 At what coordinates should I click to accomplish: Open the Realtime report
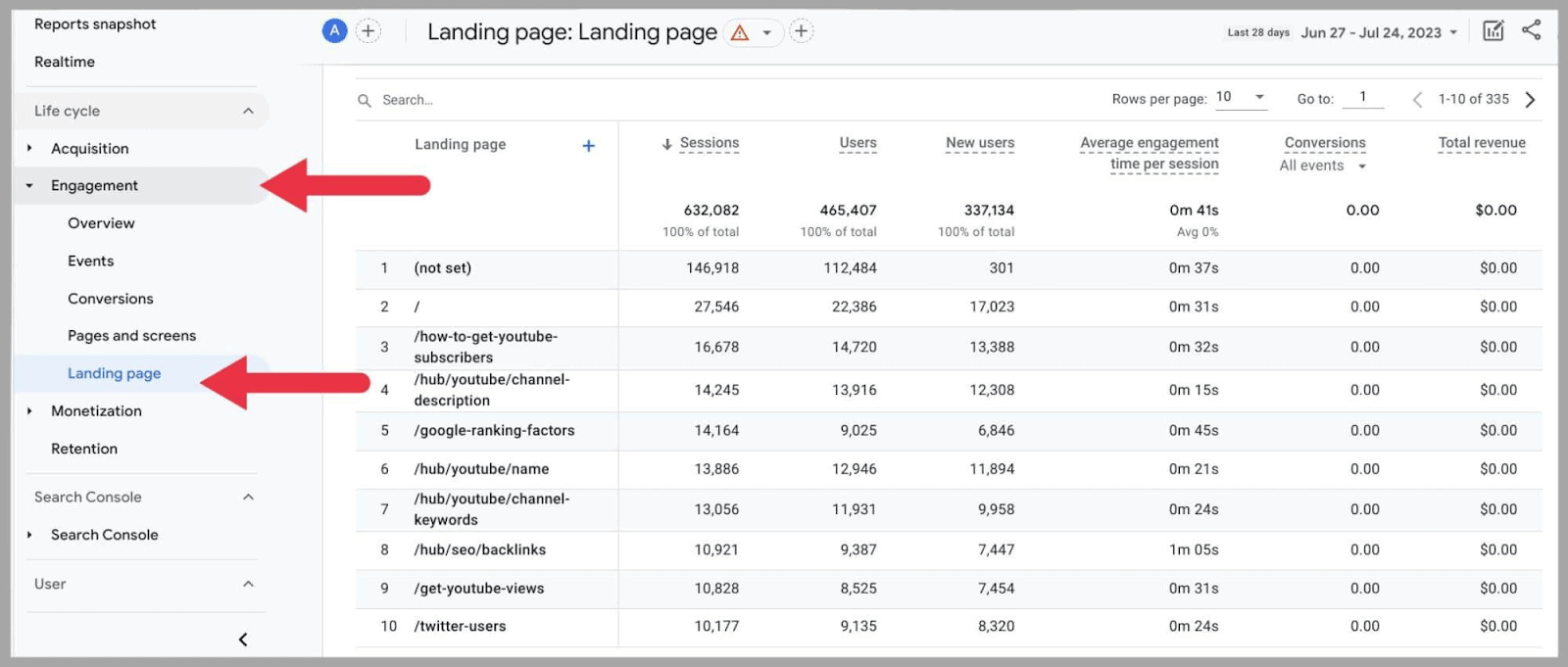(x=65, y=62)
